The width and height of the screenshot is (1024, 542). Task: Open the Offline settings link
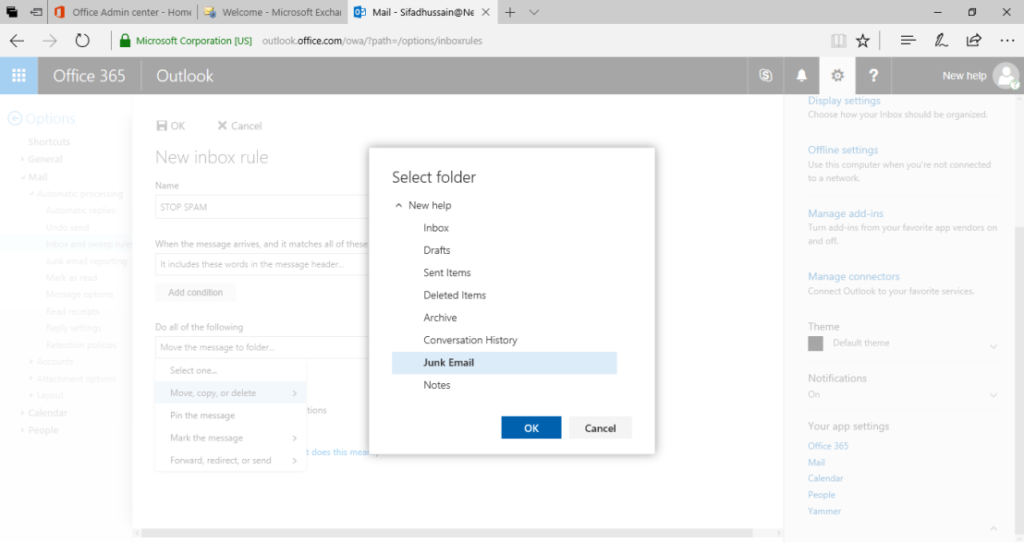[842, 150]
